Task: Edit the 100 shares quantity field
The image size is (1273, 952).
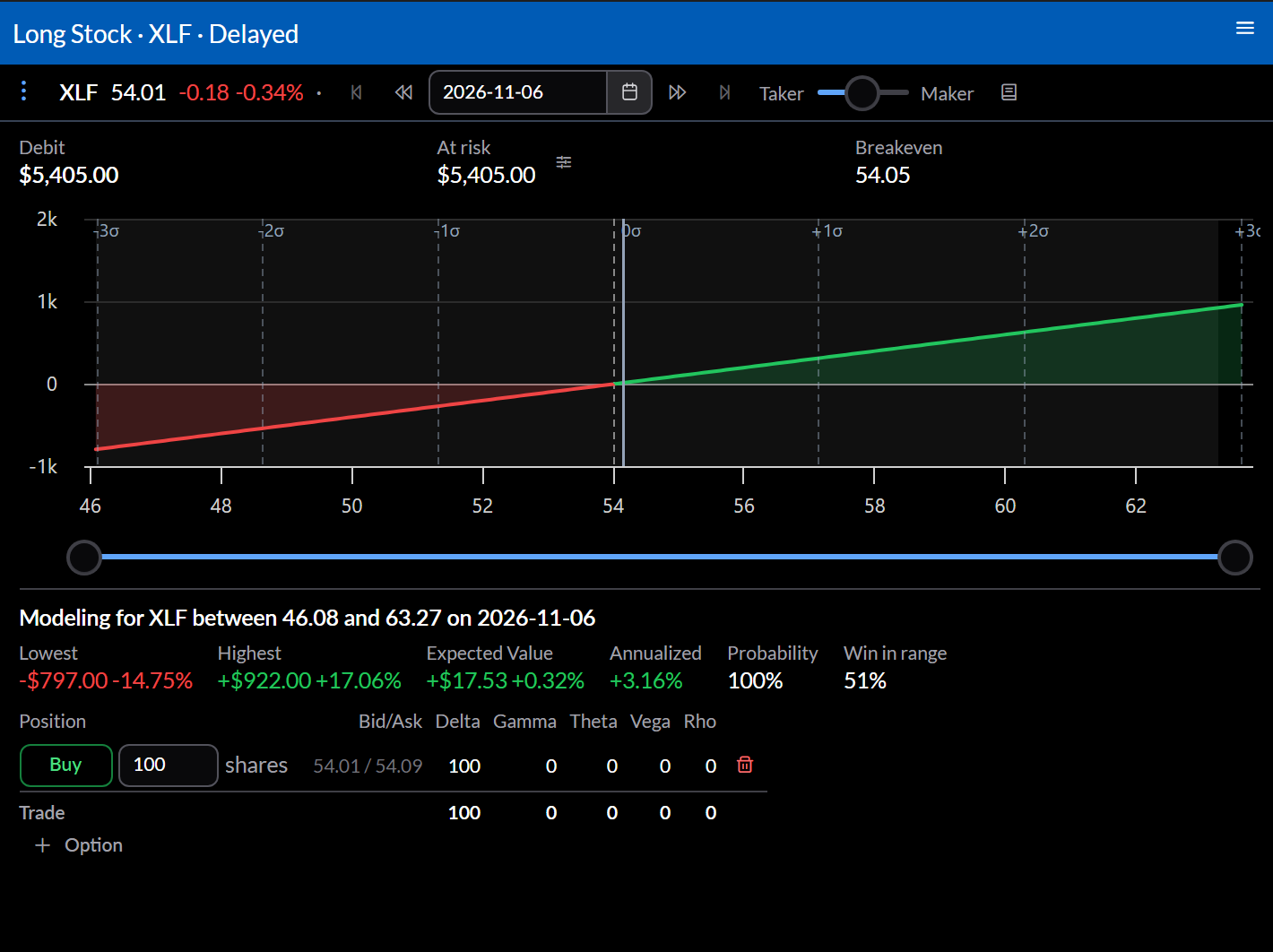Action: point(169,766)
